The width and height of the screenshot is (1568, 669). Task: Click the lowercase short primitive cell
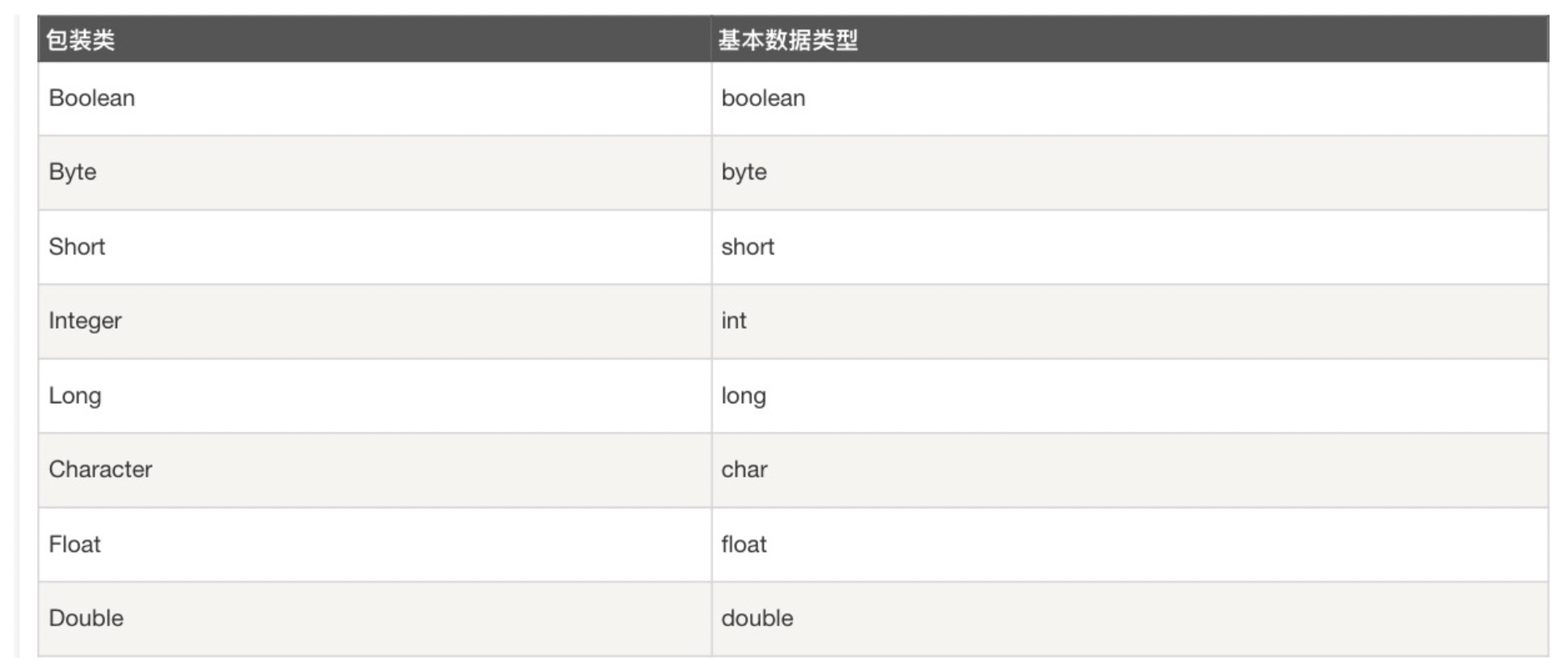tap(748, 246)
